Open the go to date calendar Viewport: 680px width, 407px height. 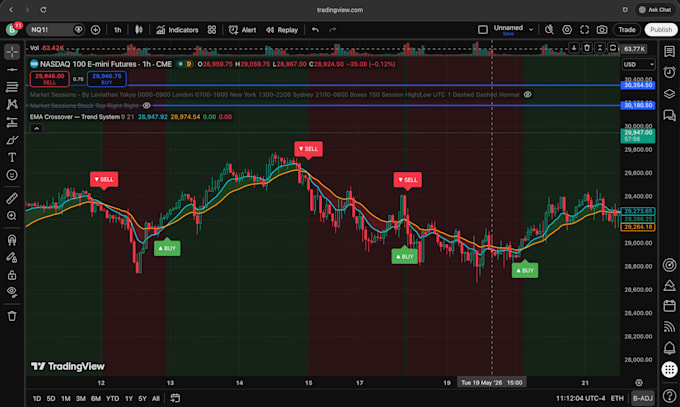[x=175, y=398]
